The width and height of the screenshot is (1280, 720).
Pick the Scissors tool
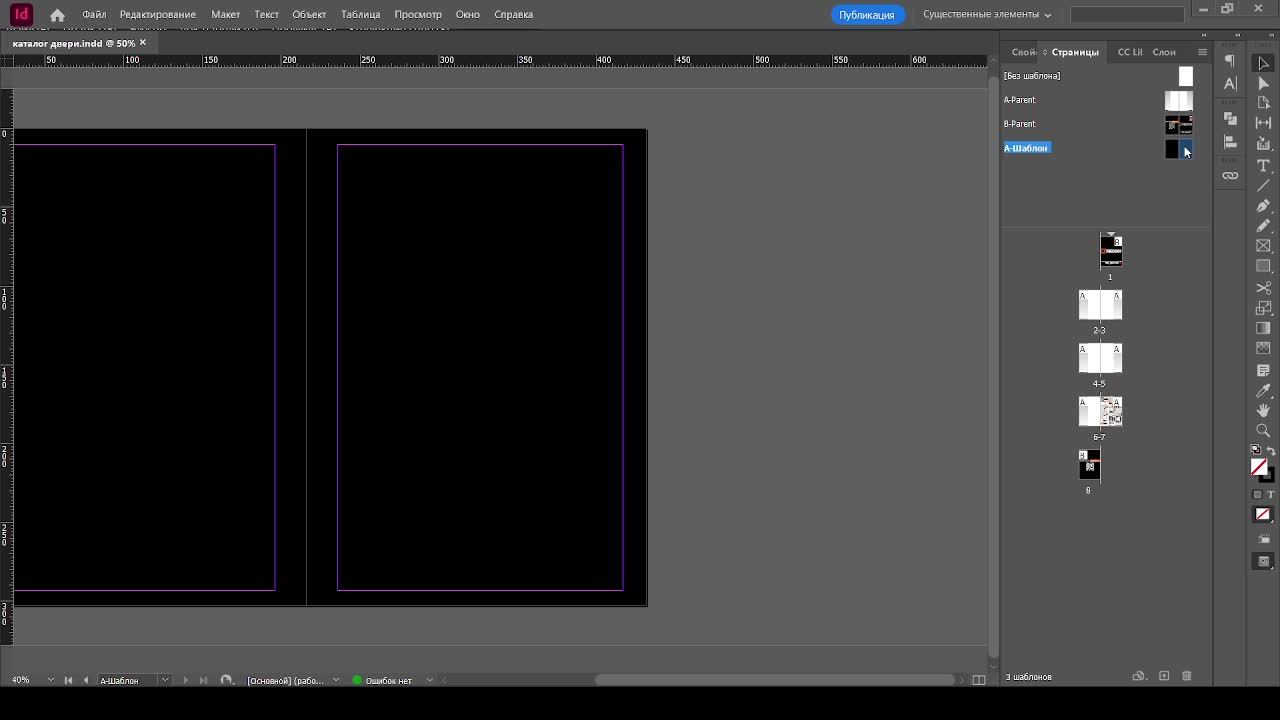(x=1263, y=288)
